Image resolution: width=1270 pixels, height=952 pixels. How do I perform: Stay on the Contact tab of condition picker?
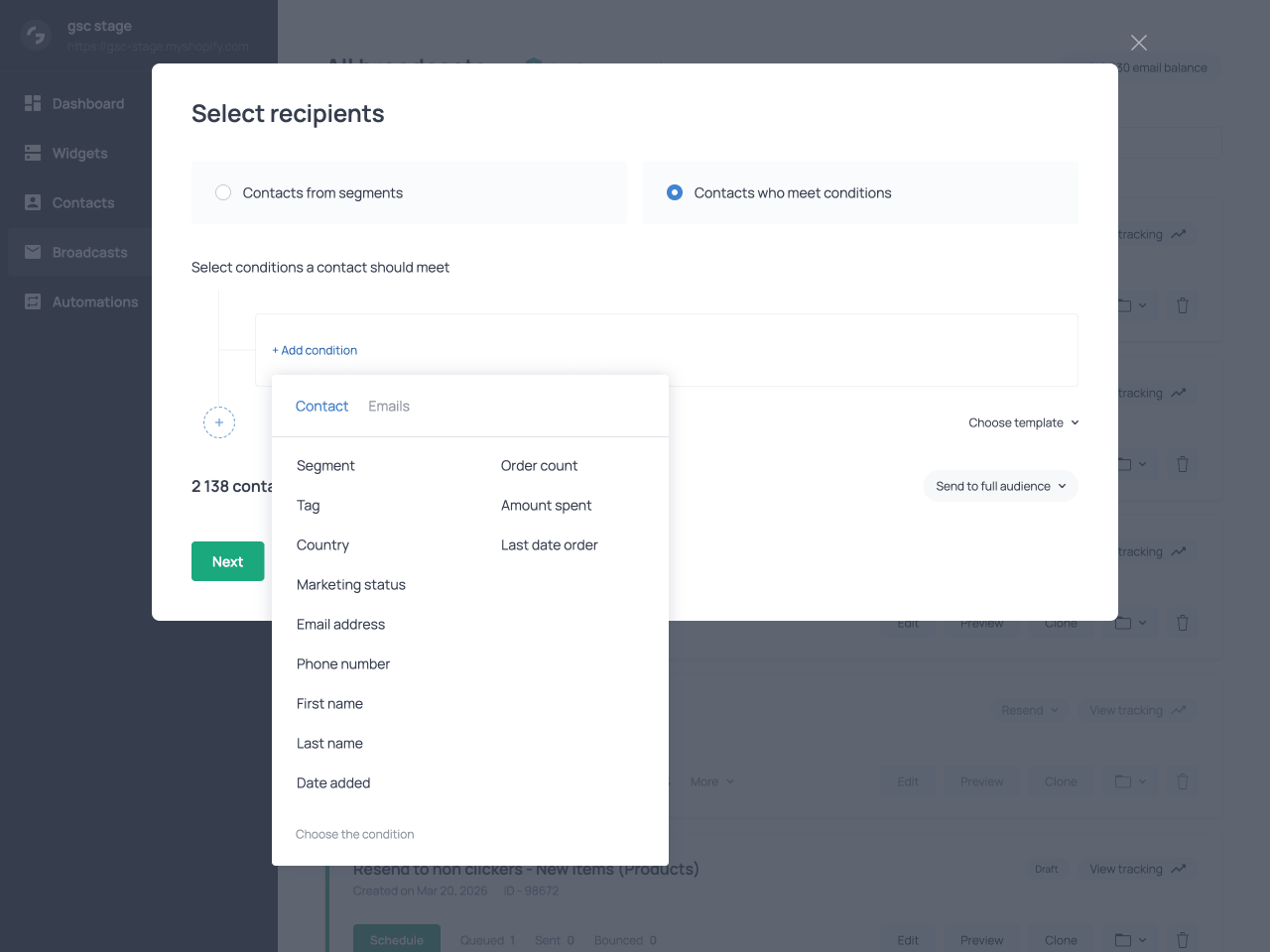(321, 406)
